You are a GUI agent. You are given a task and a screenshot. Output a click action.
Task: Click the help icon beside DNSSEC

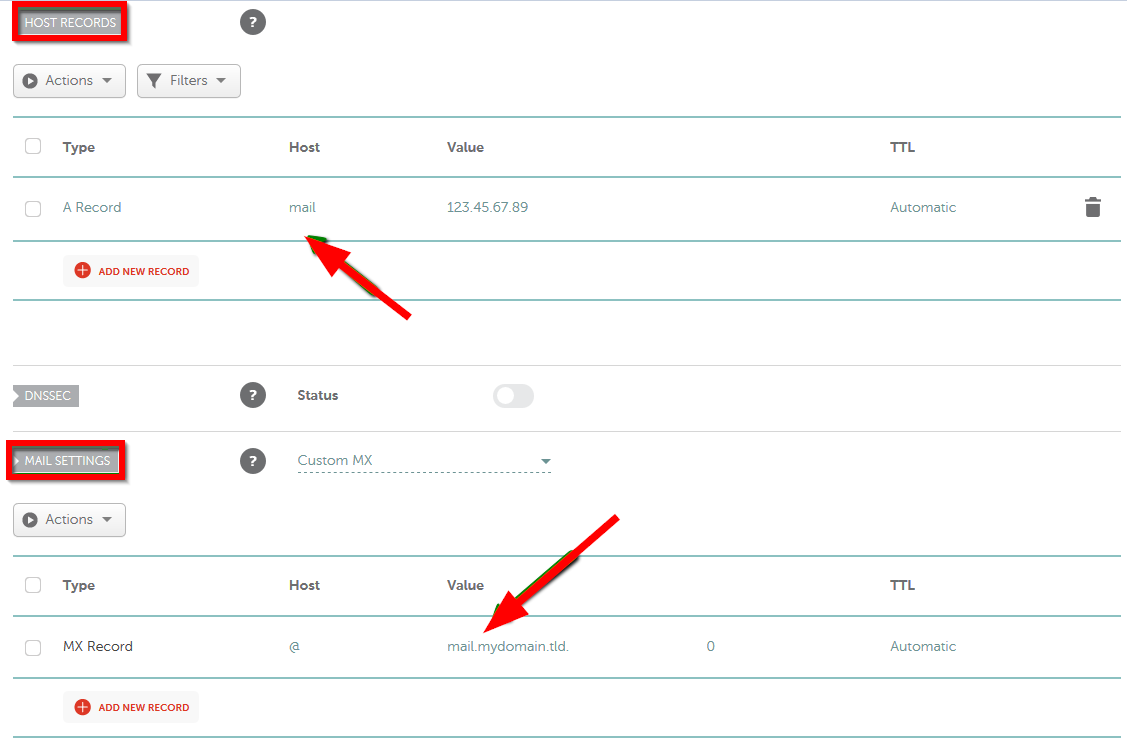pos(253,395)
